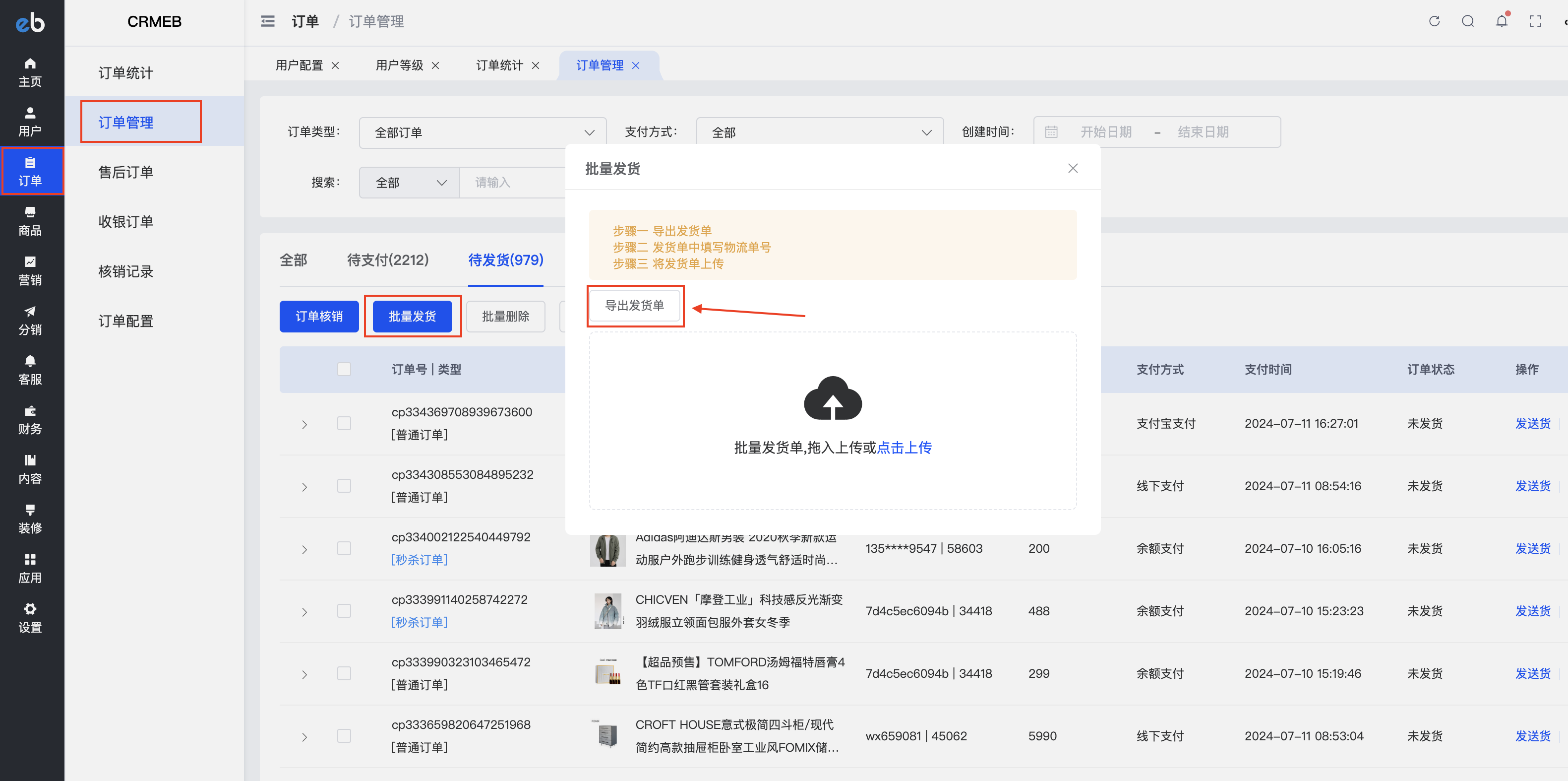Open the 分销 module
This screenshot has height=781, width=1568.
pyautogui.click(x=30, y=319)
